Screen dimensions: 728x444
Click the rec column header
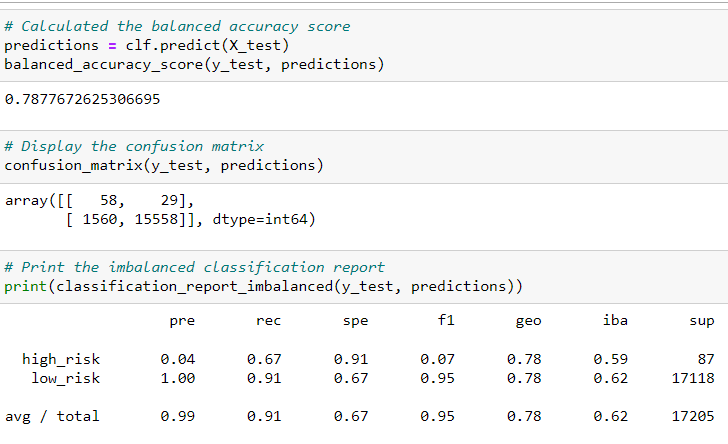(268, 320)
